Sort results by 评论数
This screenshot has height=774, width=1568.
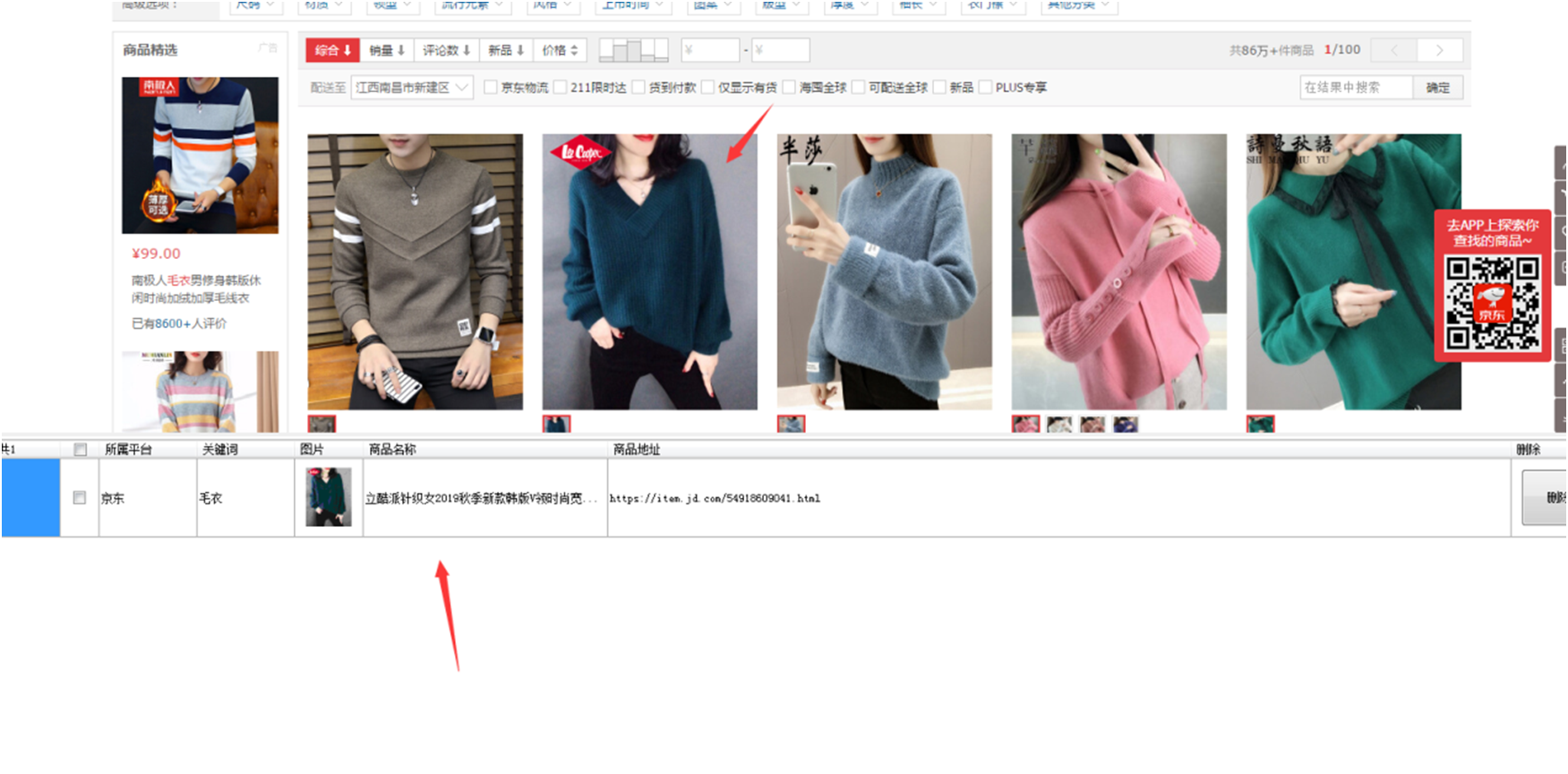[x=446, y=50]
